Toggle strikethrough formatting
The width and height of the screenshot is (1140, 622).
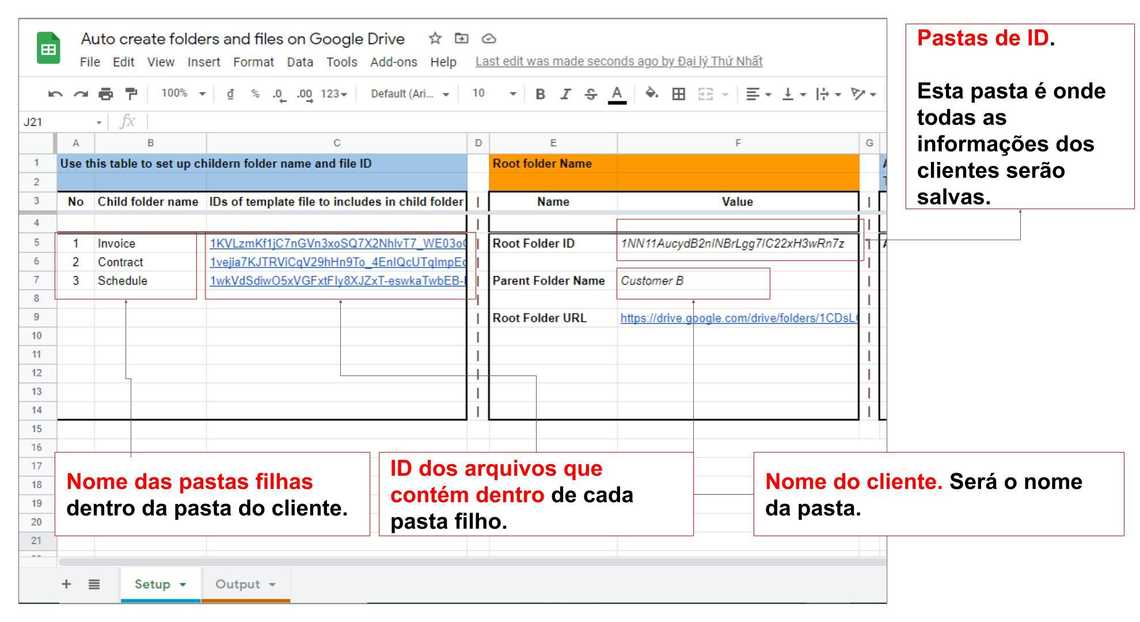(x=591, y=94)
